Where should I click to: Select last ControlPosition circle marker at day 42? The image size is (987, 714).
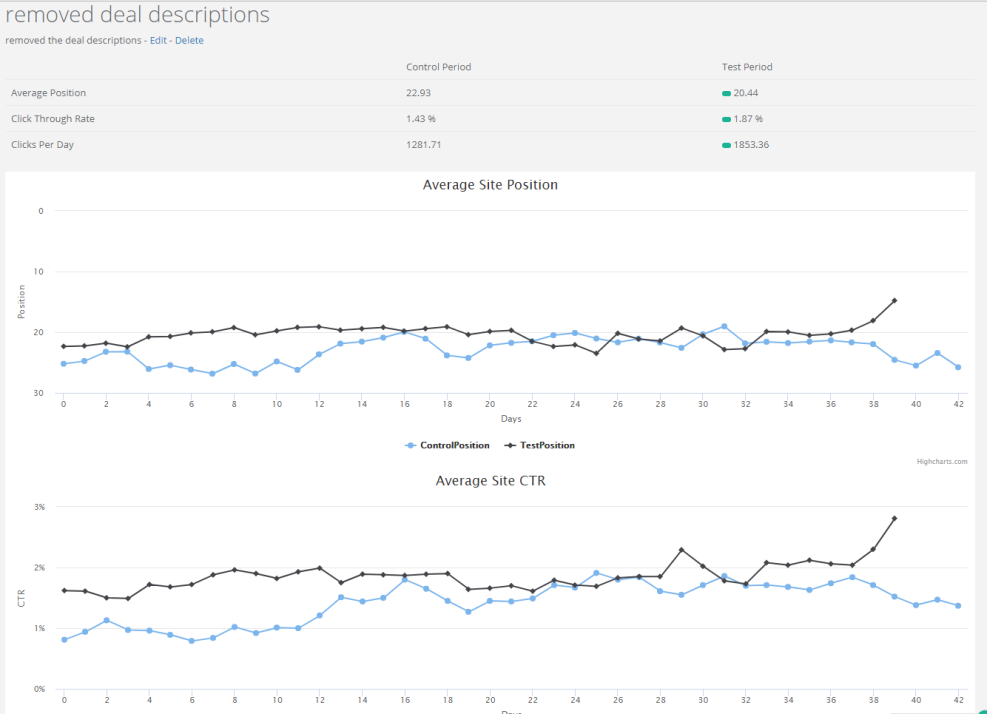tap(958, 367)
